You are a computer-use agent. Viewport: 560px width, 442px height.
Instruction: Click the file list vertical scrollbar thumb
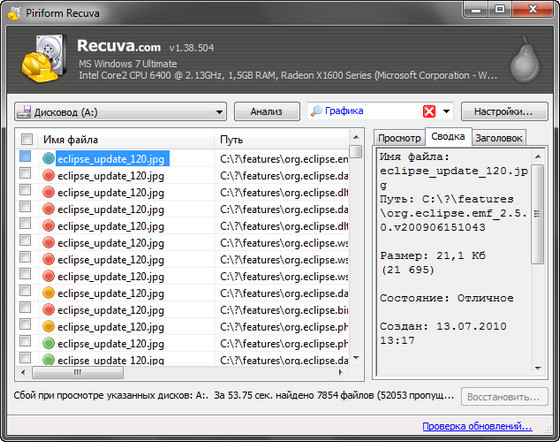[x=356, y=152]
